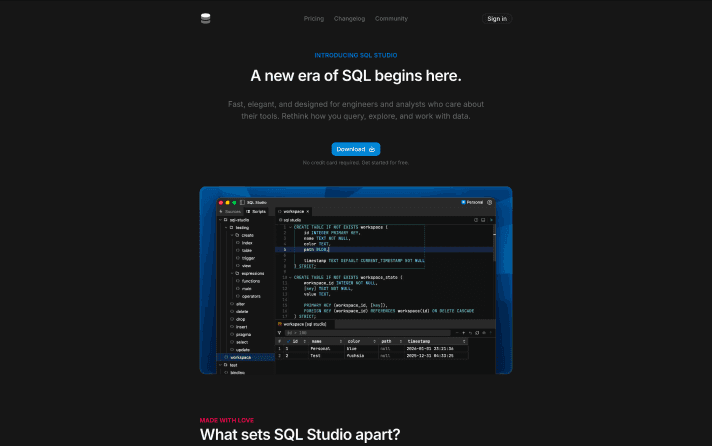Toggle the sidebar panel icon beside SQL Studio title

(242, 203)
